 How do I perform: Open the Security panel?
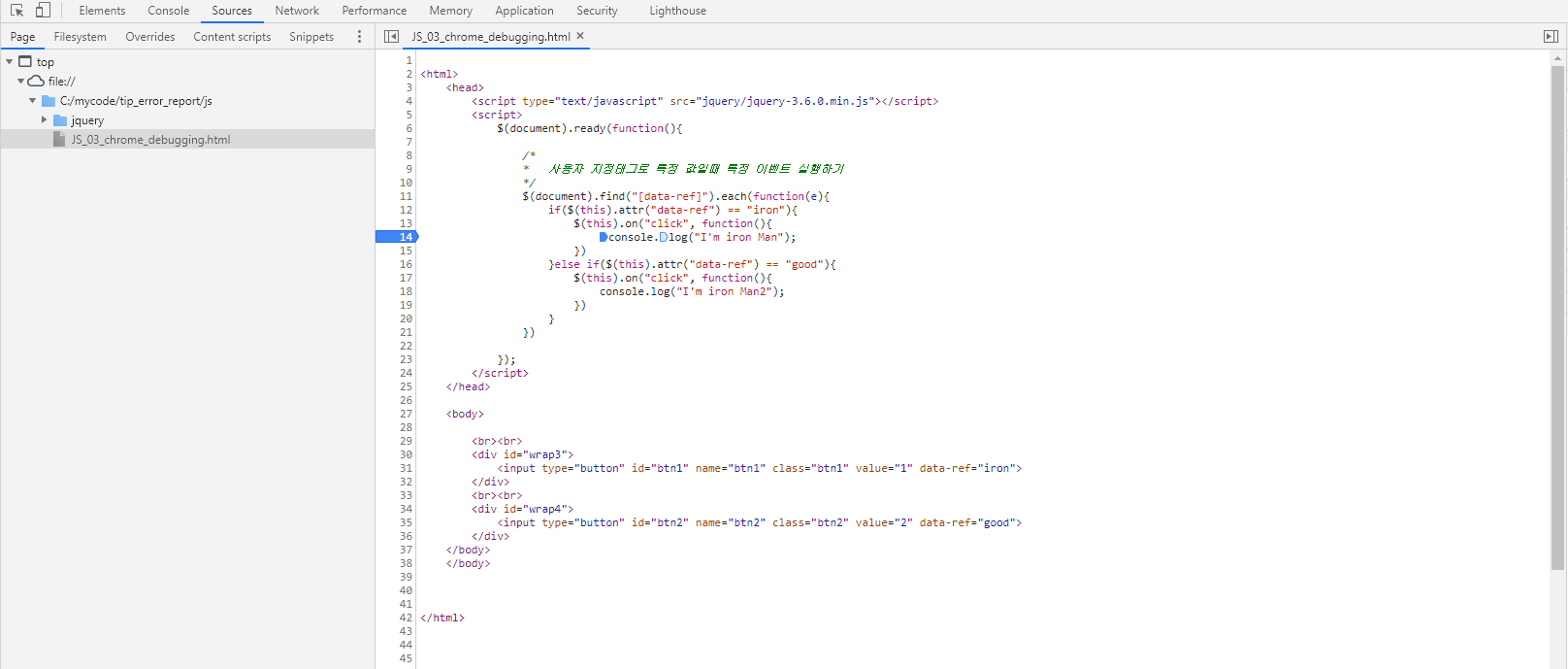pyautogui.click(x=597, y=11)
